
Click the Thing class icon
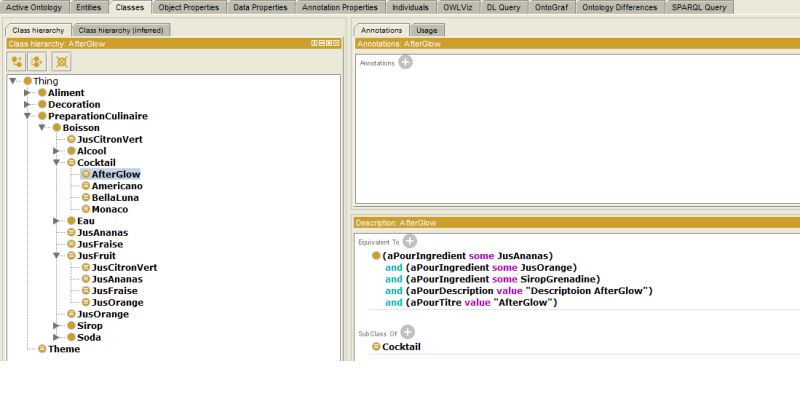point(28,81)
